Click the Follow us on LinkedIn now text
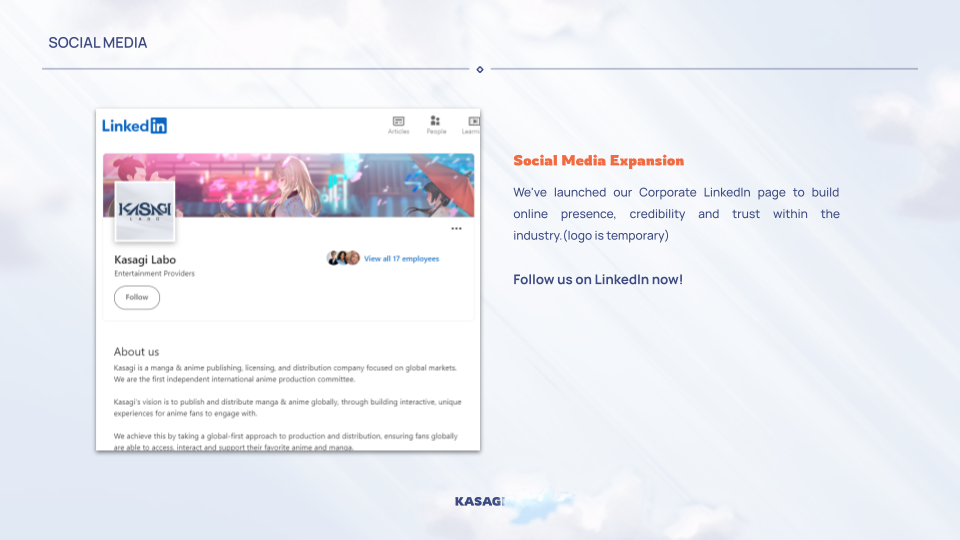Viewport: 960px width, 540px height. (x=598, y=279)
